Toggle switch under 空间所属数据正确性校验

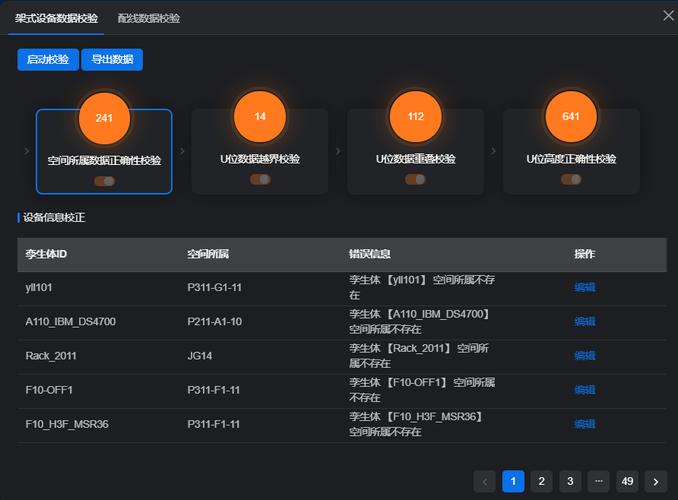[x=104, y=181]
